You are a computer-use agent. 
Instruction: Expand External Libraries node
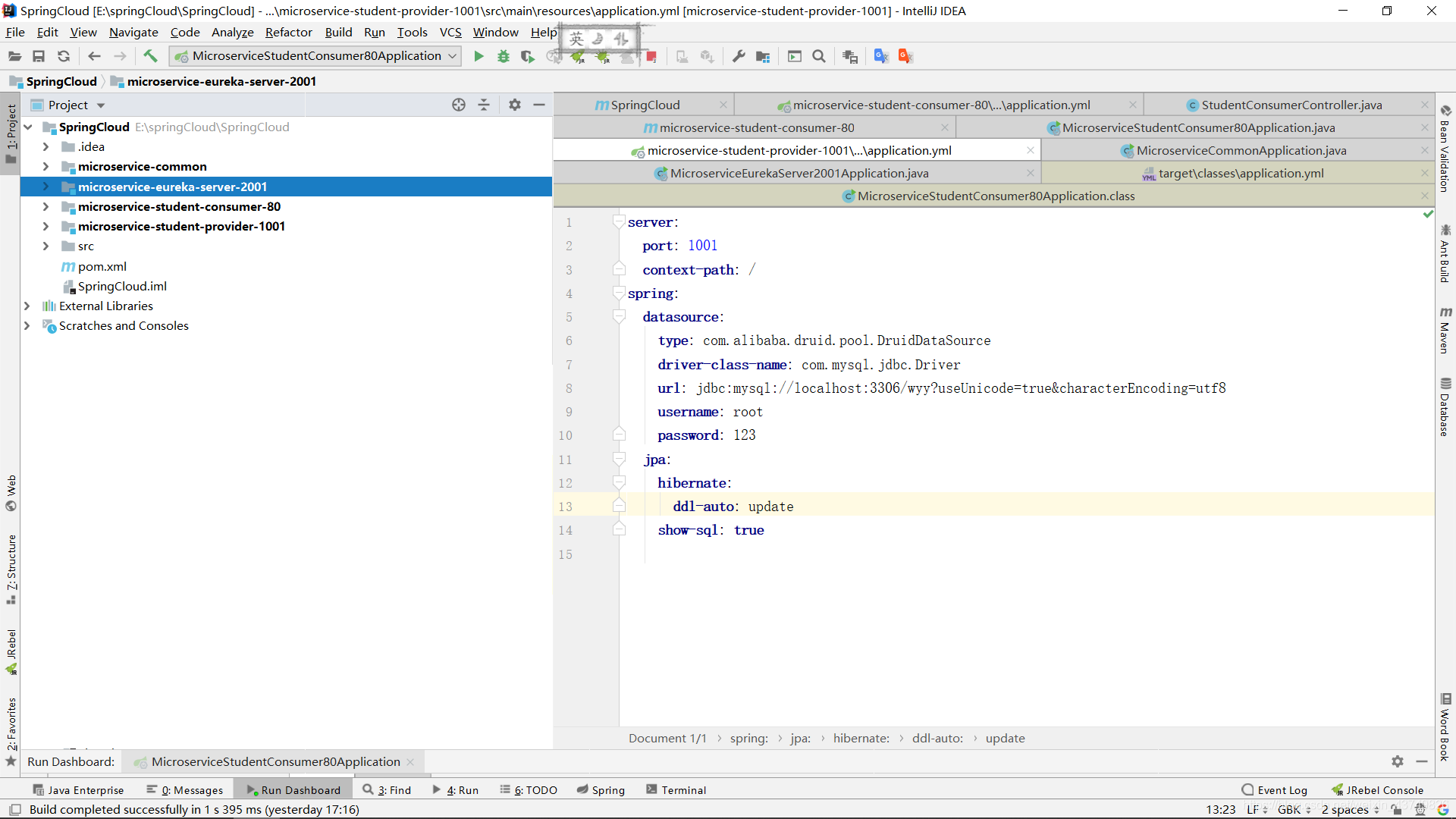[27, 306]
